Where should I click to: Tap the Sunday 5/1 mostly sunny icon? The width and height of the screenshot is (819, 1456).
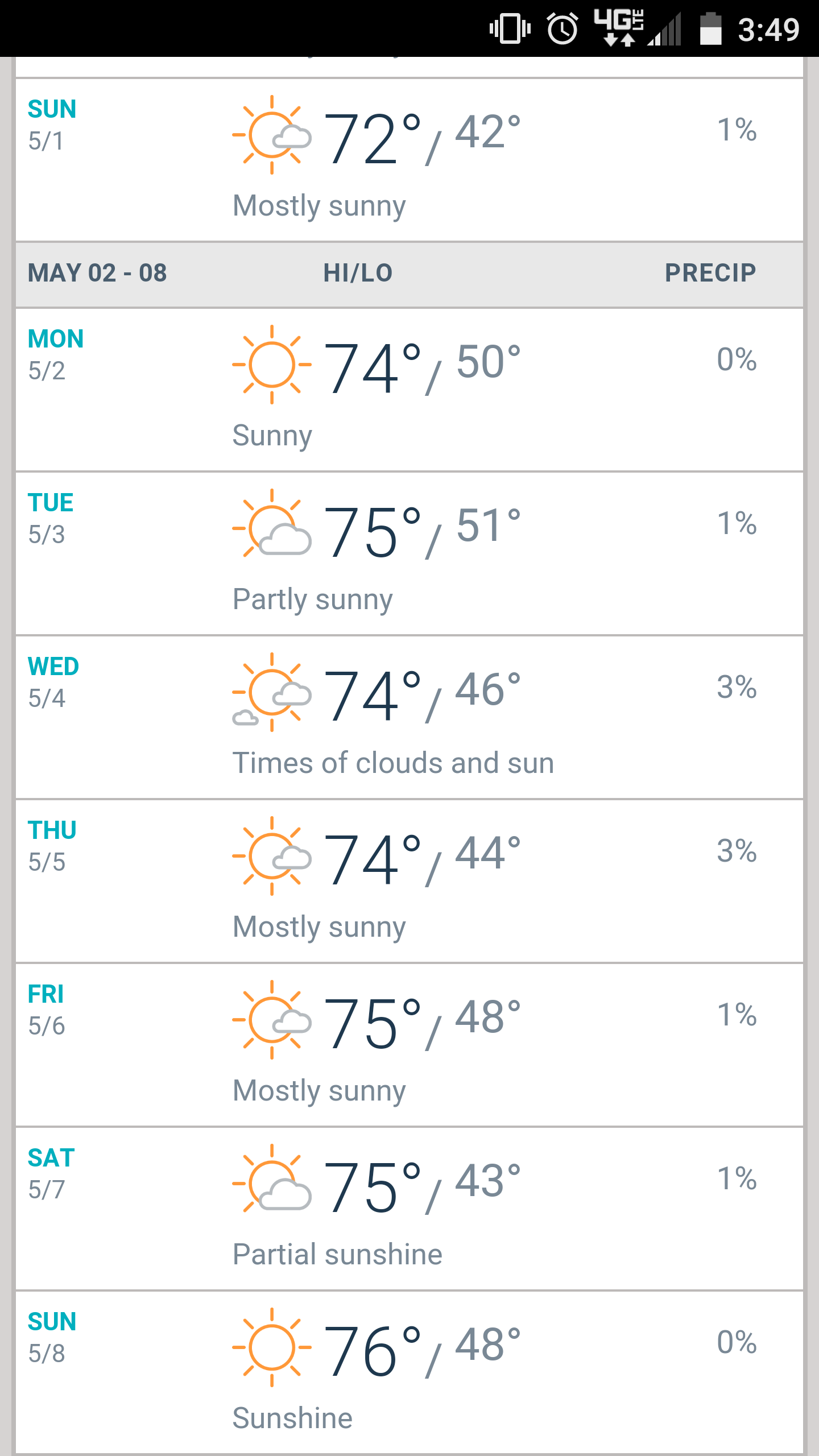click(x=272, y=135)
